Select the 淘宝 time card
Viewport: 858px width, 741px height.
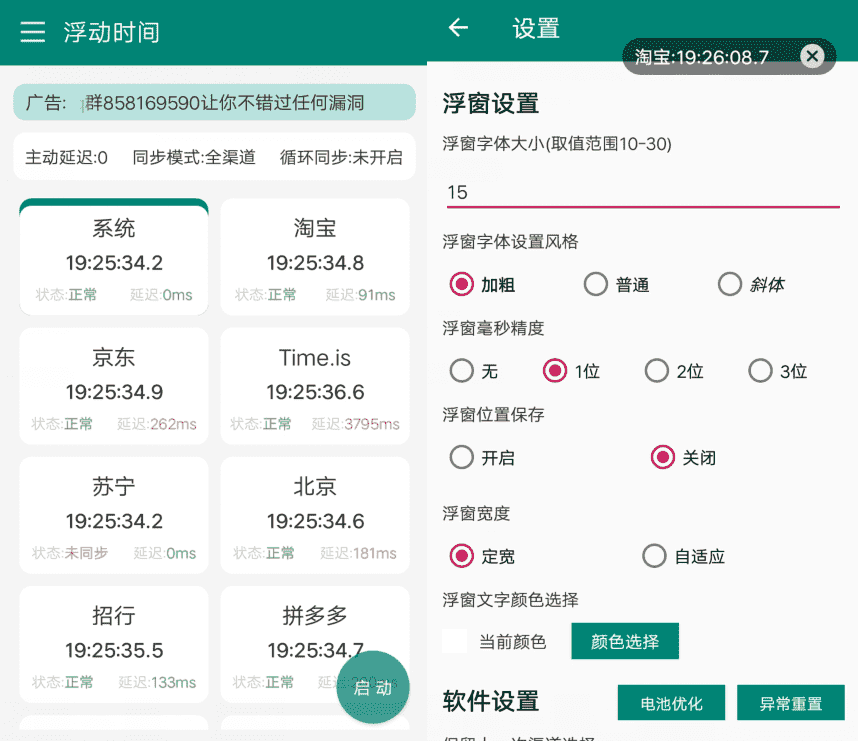tap(314, 257)
